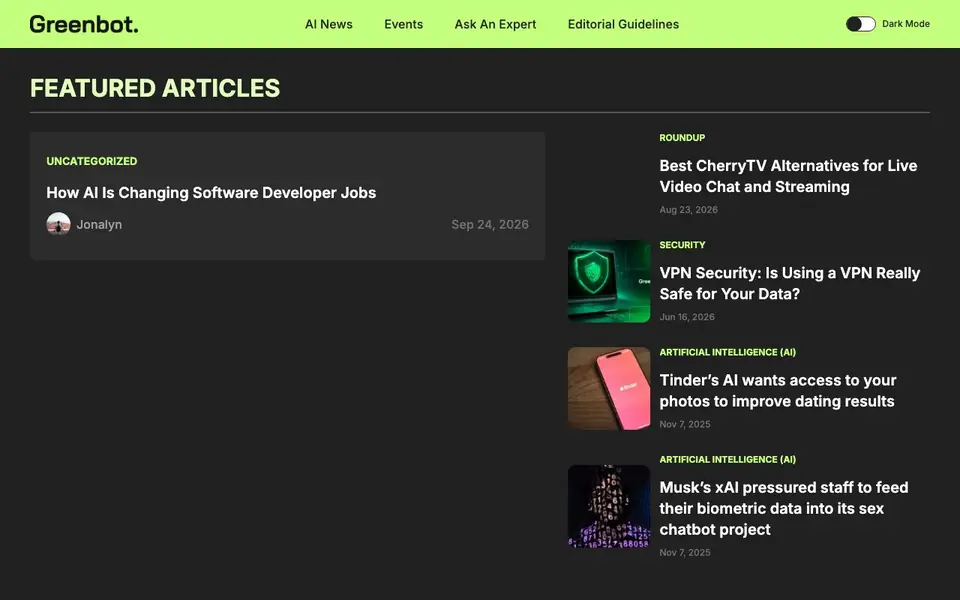Click the Jun 16, 2026 date
Image resolution: width=960 pixels, height=600 pixels.
687,317
